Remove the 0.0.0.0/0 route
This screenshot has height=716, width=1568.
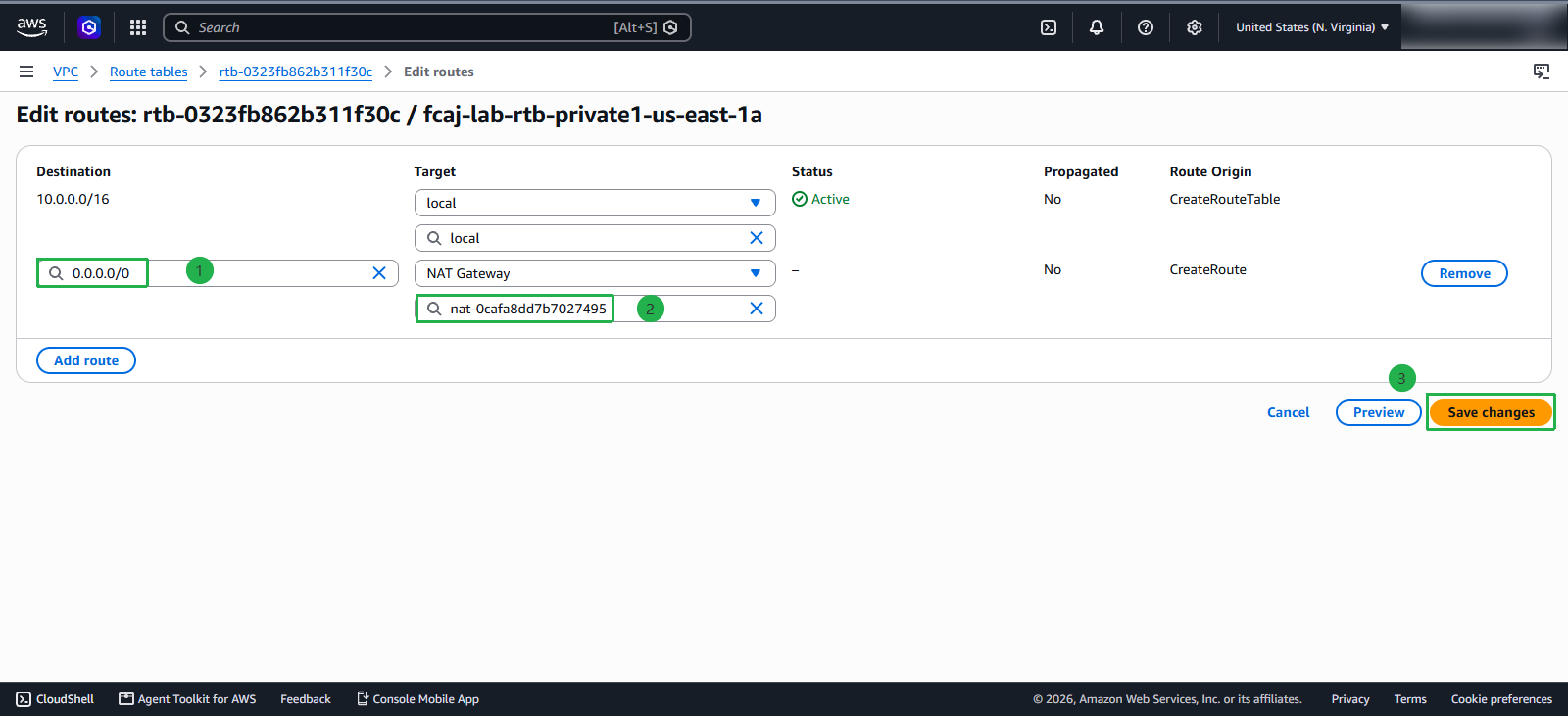[x=1464, y=273]
